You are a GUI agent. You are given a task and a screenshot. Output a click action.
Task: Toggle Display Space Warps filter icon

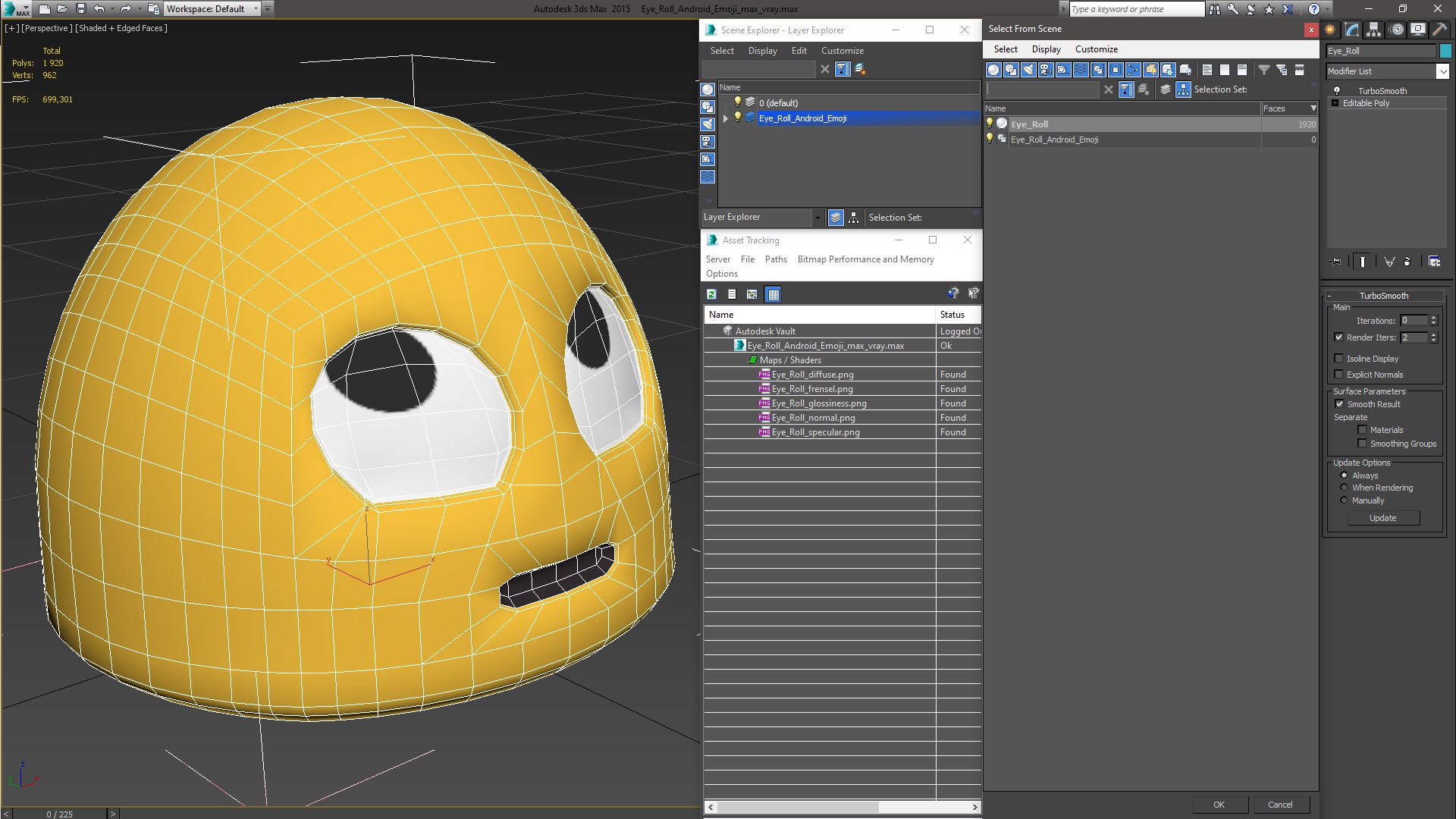[1081, 70]
